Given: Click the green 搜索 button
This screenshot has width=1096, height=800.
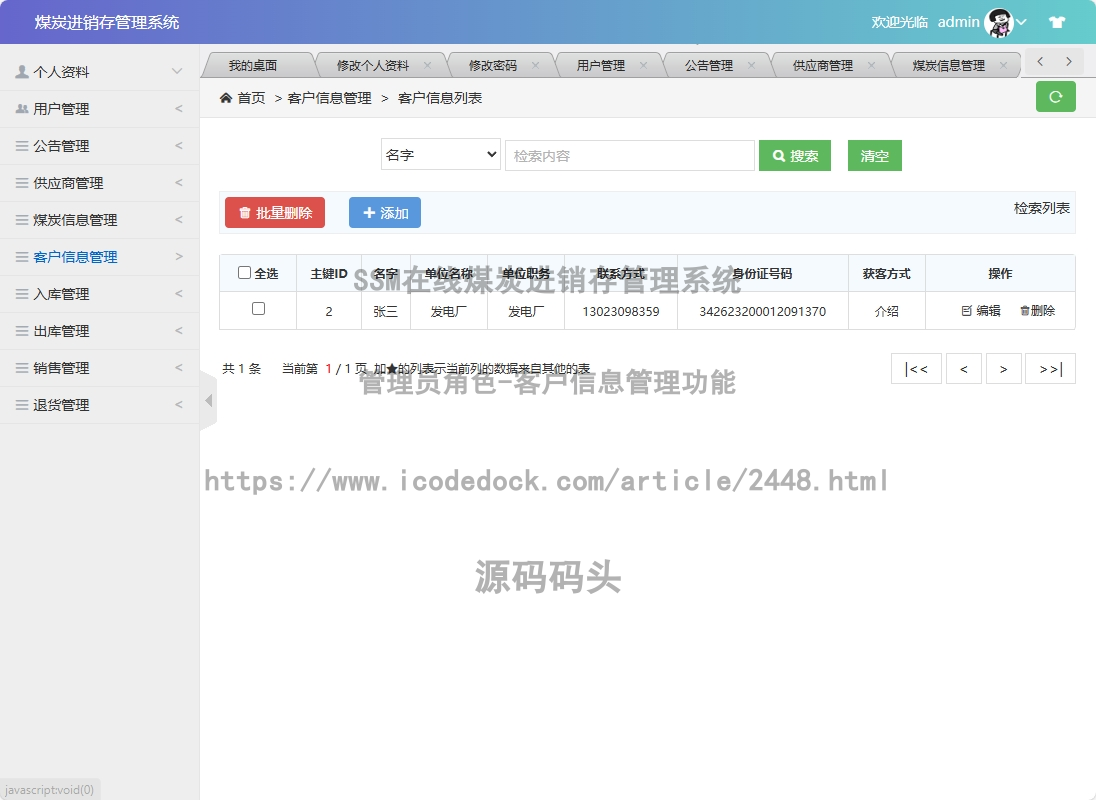Looking at the screenshot, I should tap(795, 155).
